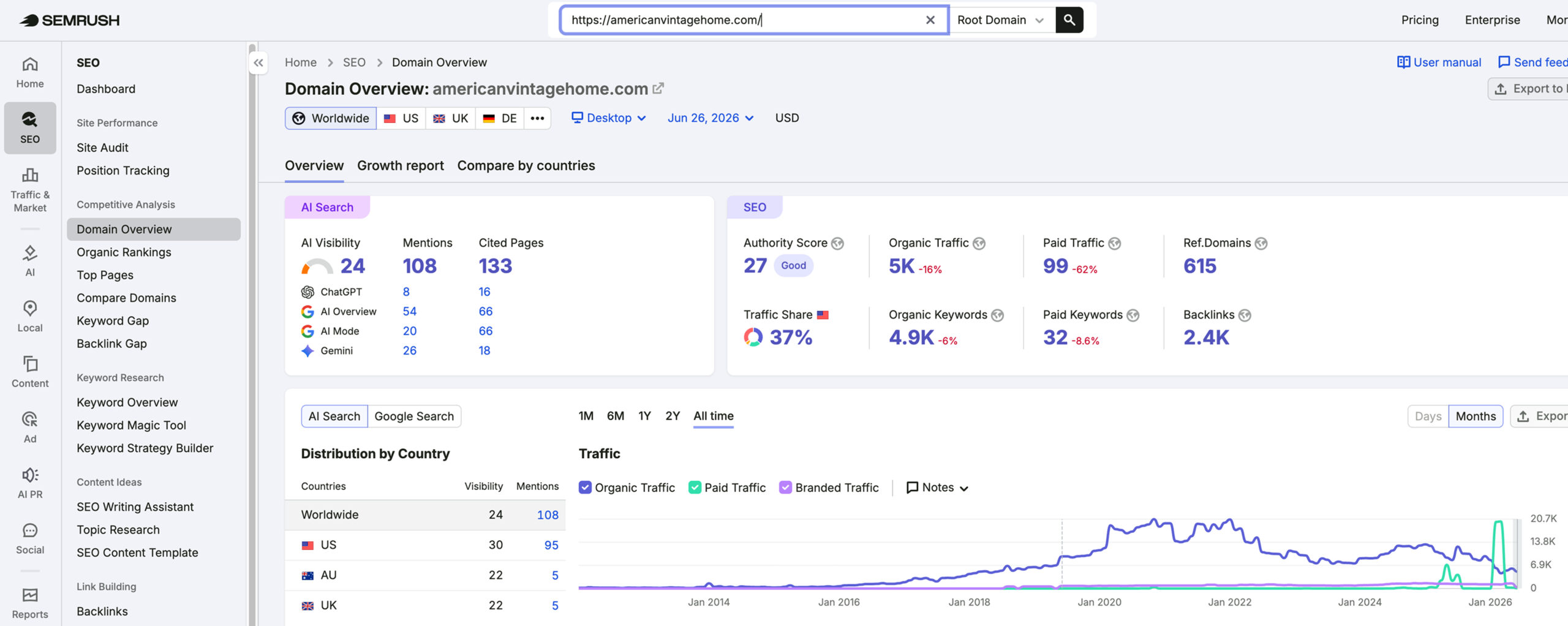Viewport: 1568px width, 626px height.
Task: Click Ref.Domains info icon
Action: click(1261, 243)
